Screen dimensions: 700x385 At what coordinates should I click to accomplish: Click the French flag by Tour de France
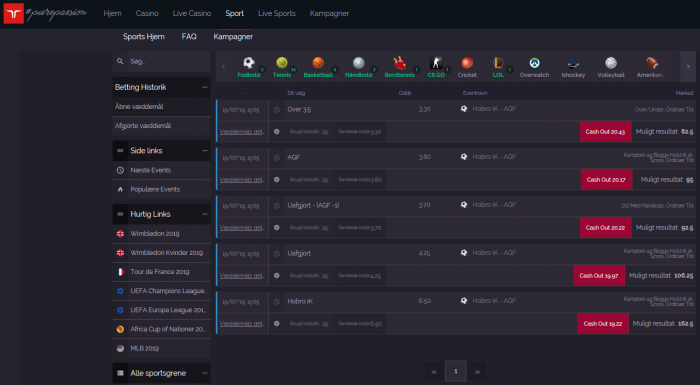[120, 272]
